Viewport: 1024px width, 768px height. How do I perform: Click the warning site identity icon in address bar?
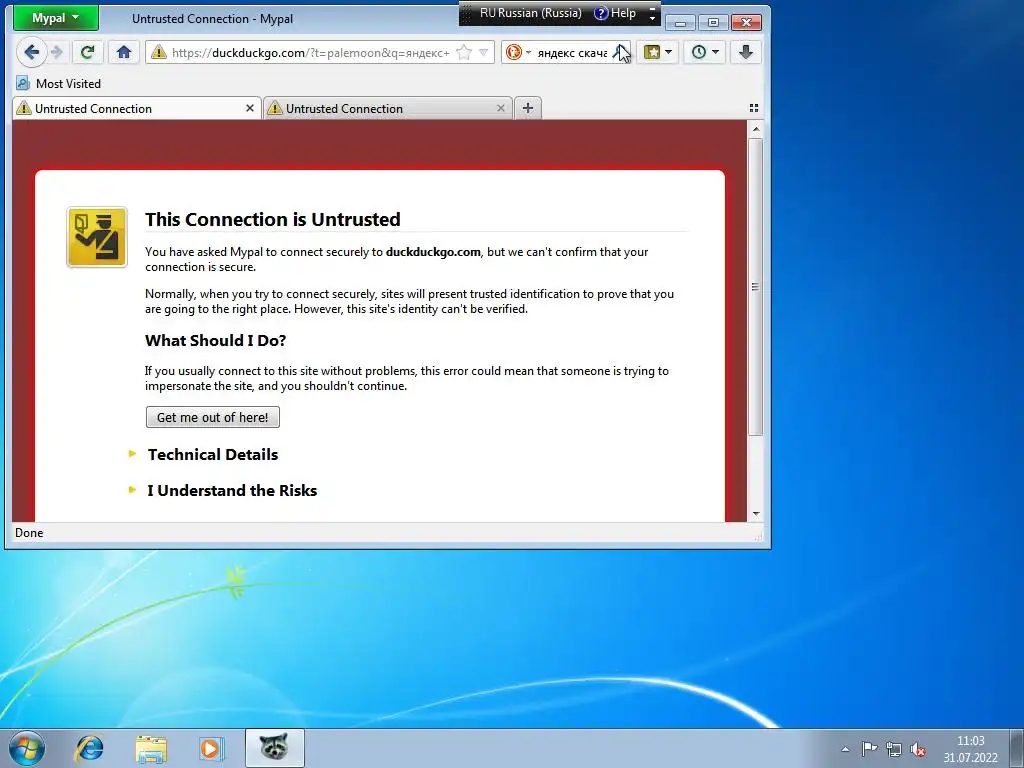pos(159,52)
